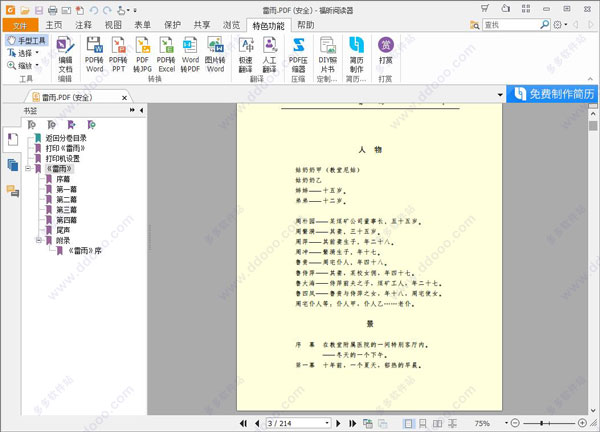This screenshot has height=432, width=600.
Task: Open the 图片转Word image converter
Action: pos(215,55)
